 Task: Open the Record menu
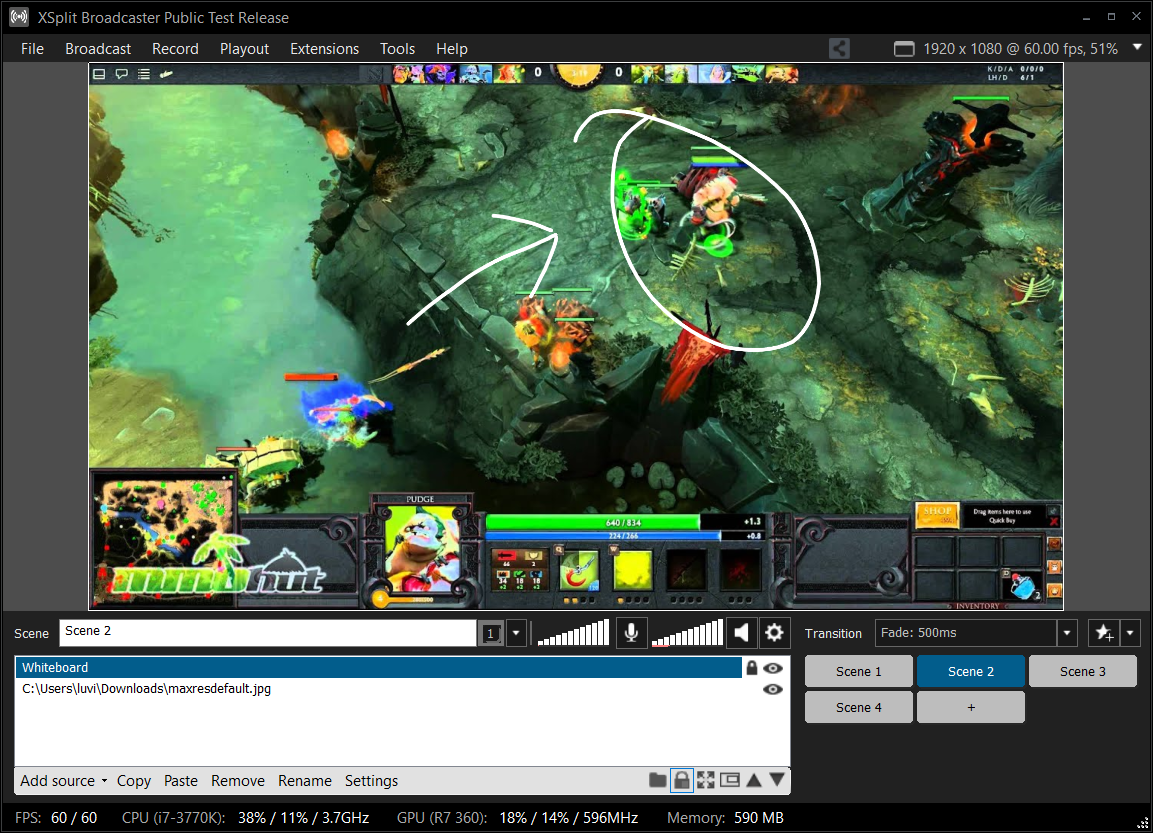tap(175, 49)
